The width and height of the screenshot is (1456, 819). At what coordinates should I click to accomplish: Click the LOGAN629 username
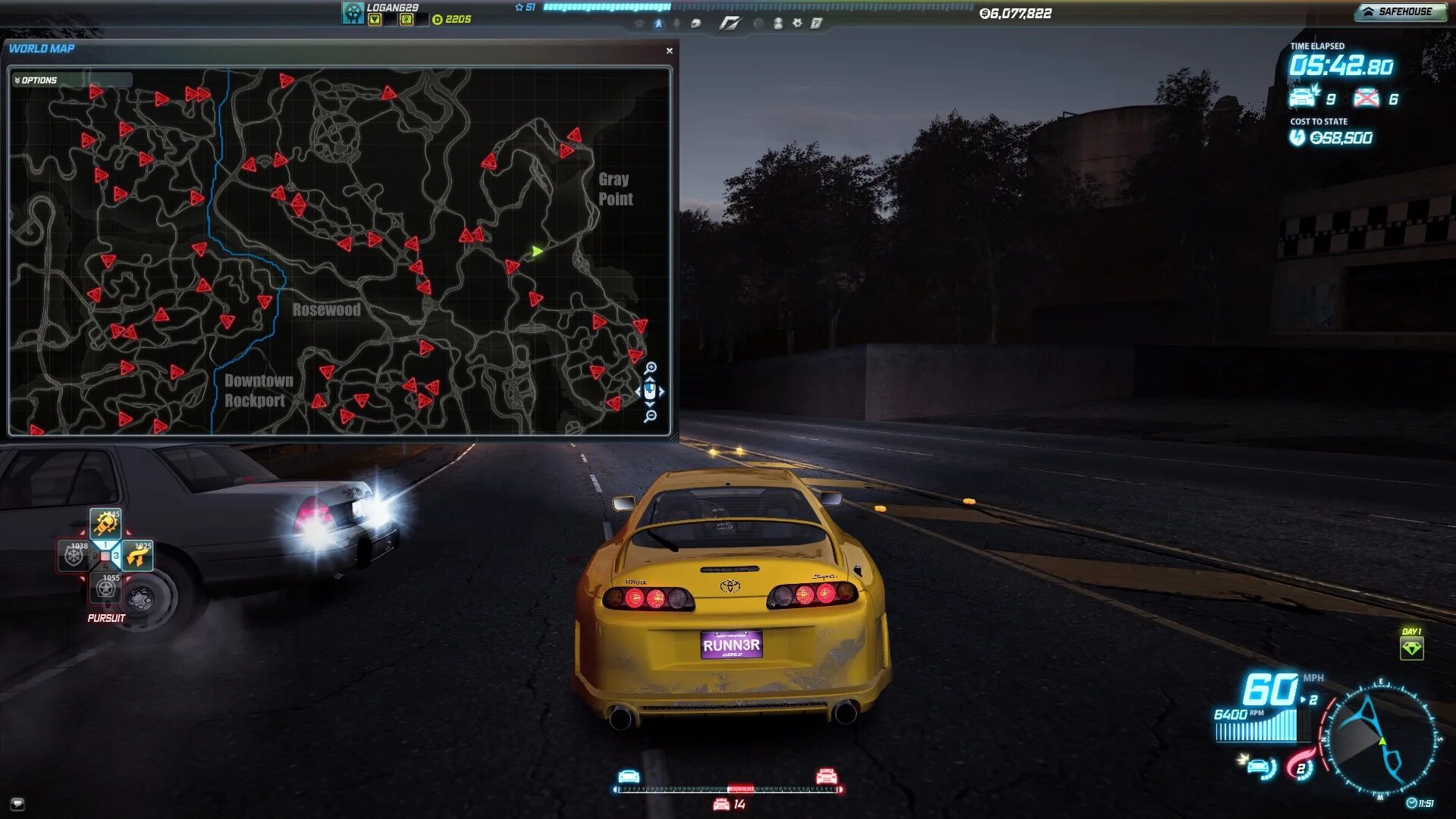point(392,7)
